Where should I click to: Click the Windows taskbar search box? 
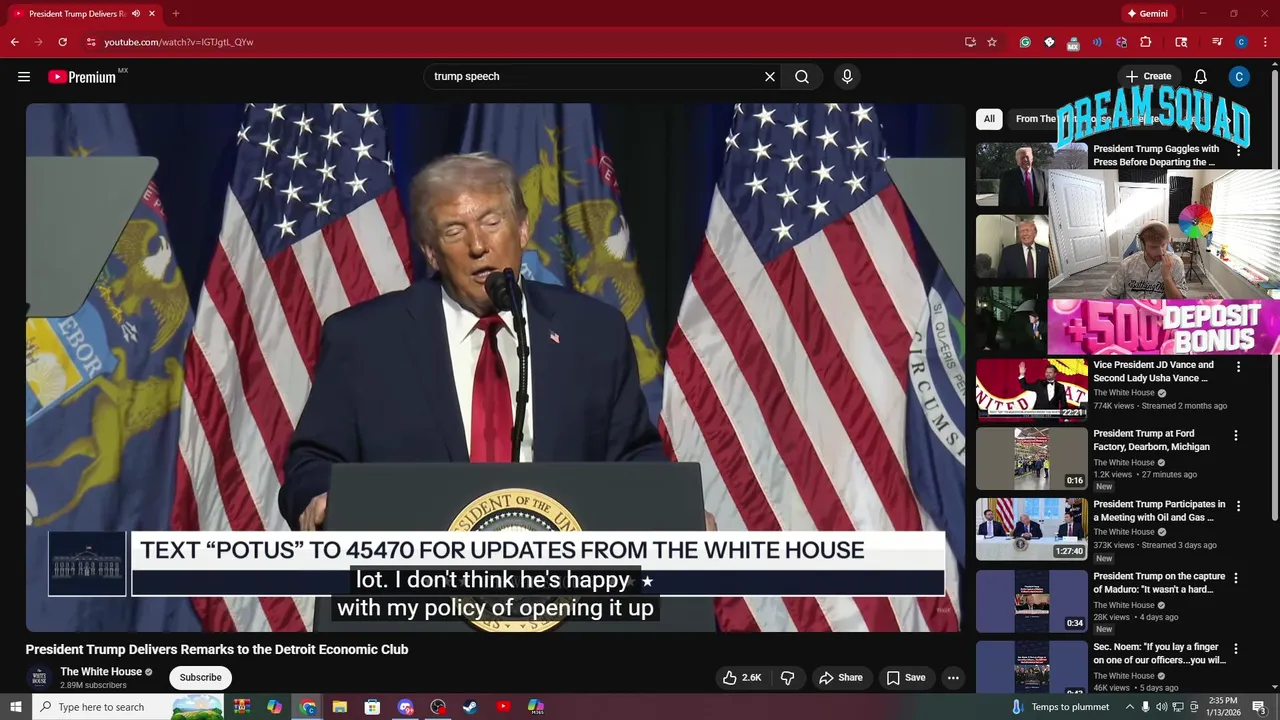pos(128,707)
